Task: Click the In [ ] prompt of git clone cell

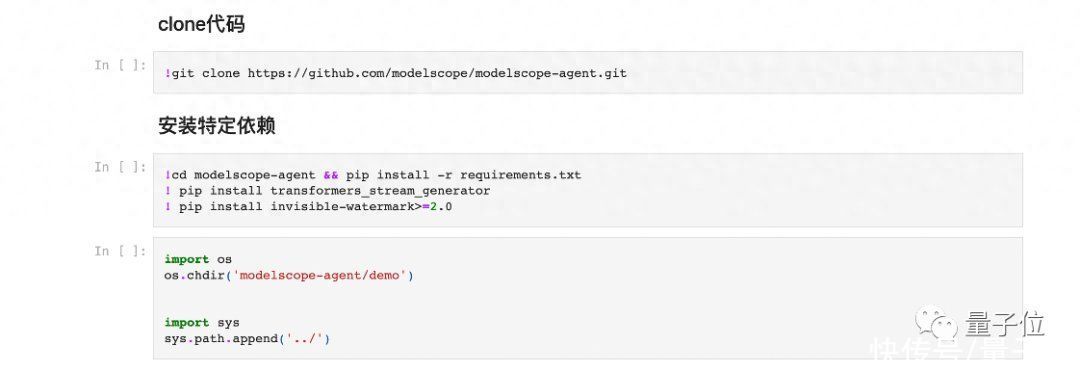Action: point(121,65)
